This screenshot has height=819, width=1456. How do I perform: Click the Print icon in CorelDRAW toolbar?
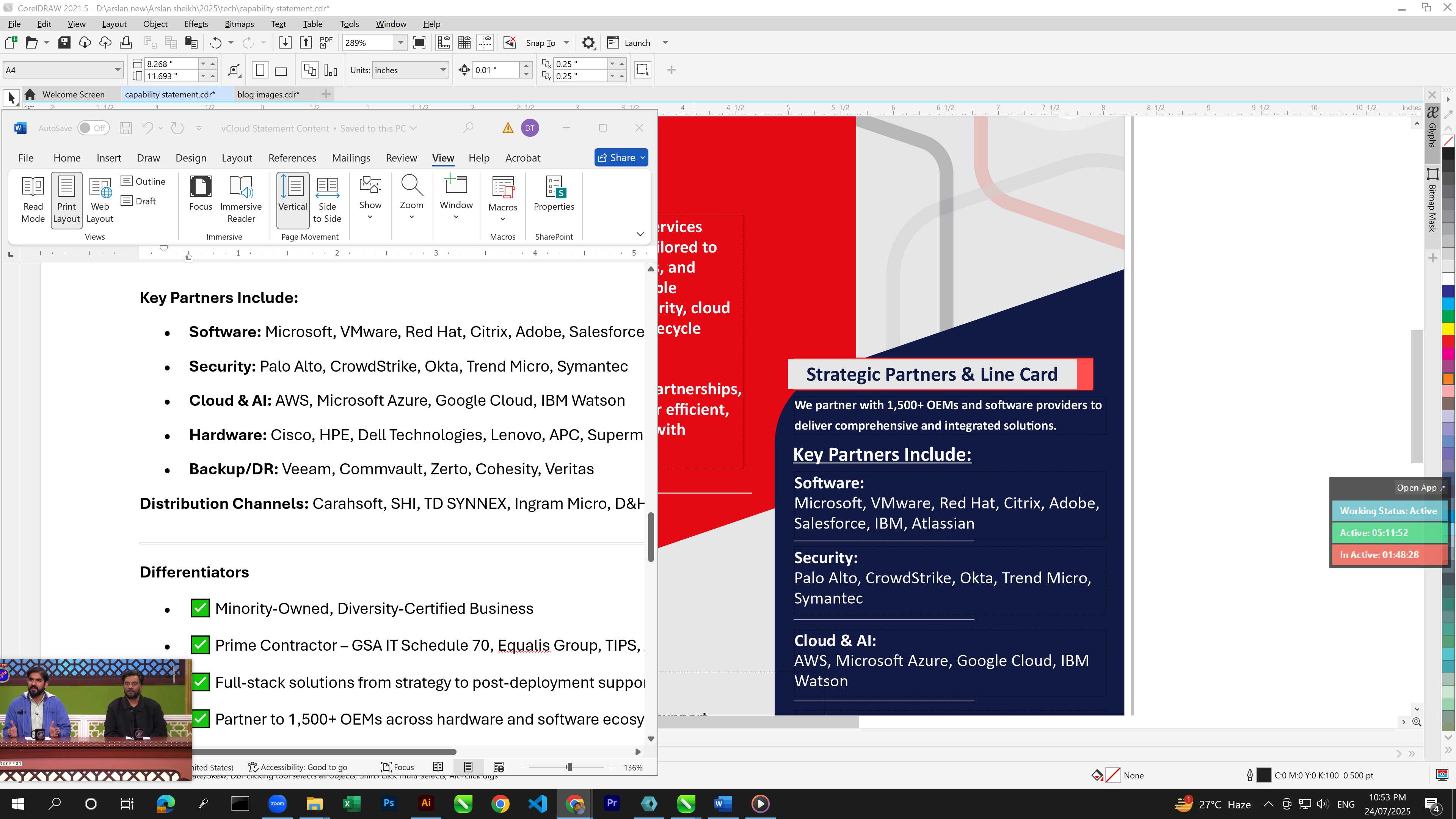tap(126, 42)
